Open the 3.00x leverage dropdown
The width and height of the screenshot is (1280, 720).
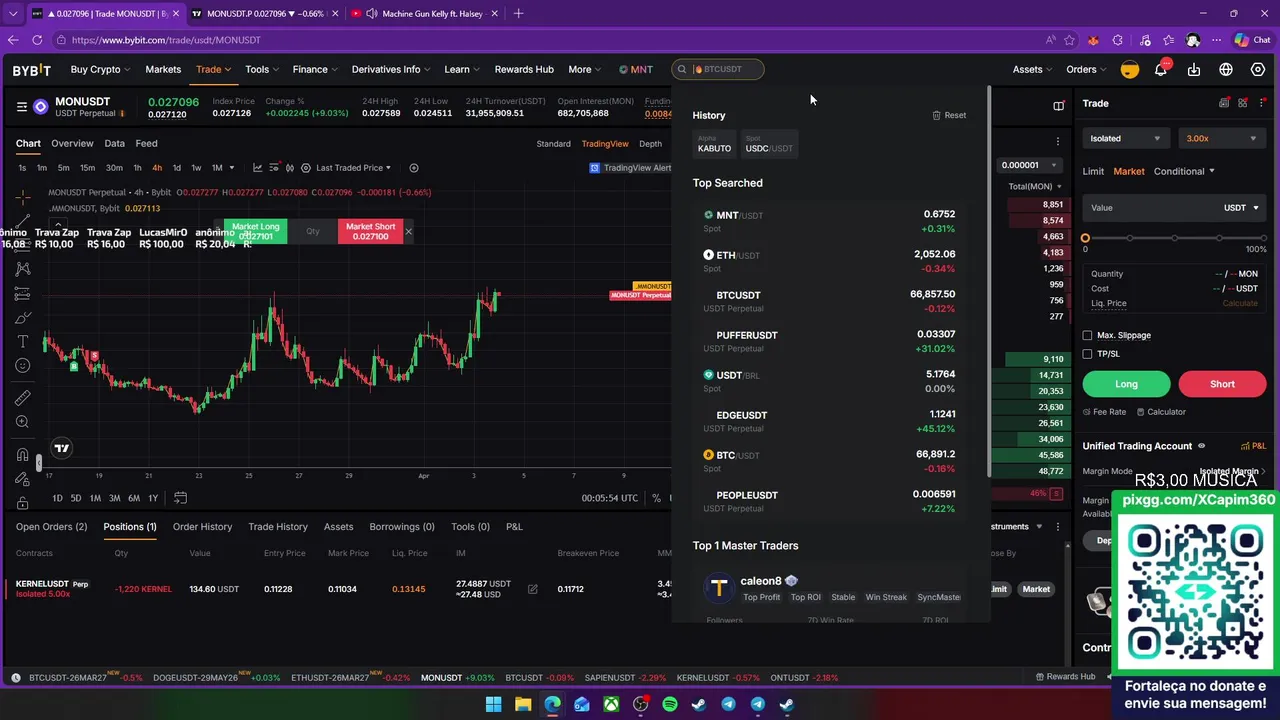(1221, 139)
